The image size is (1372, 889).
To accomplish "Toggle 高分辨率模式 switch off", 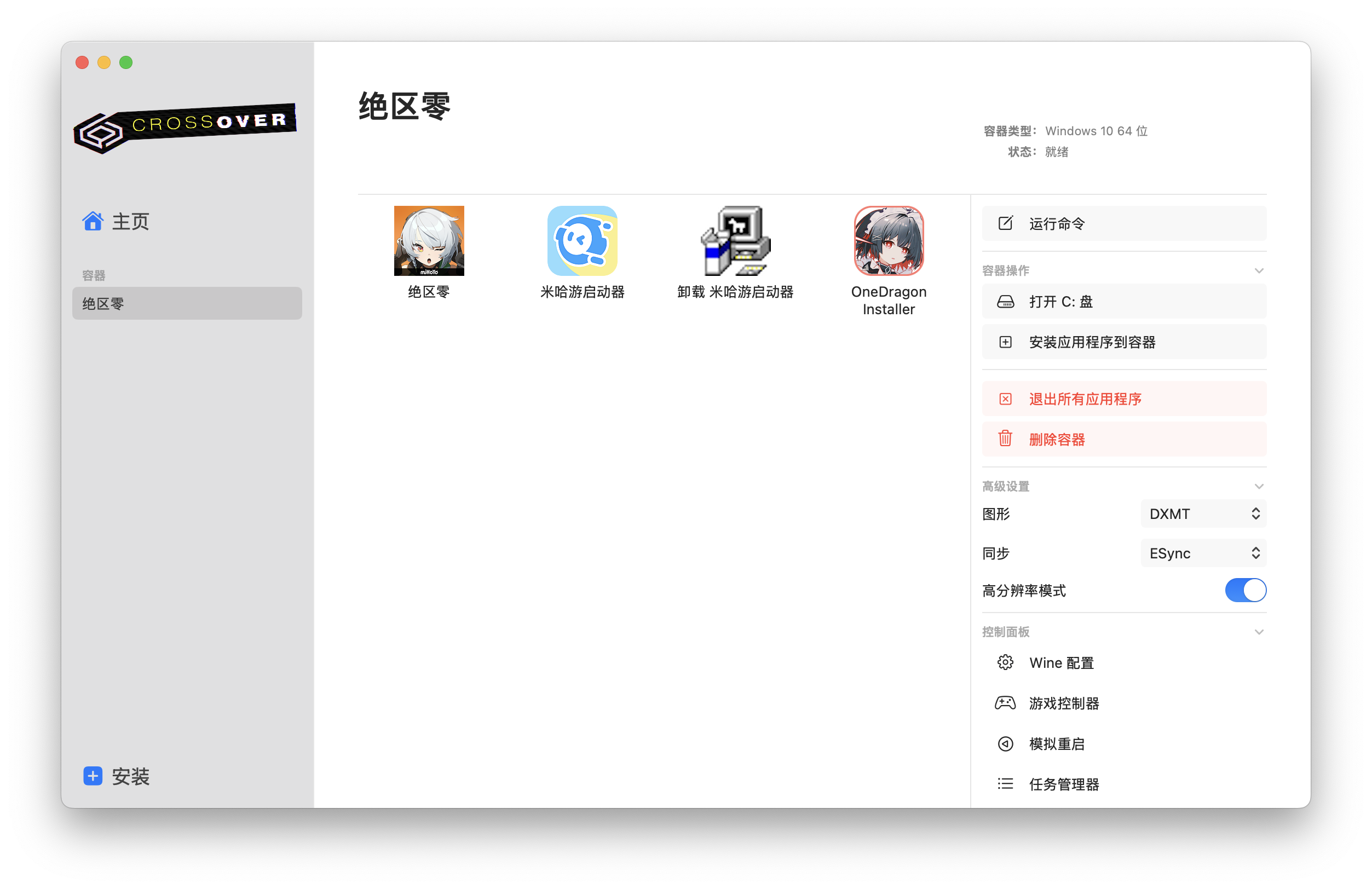I will point(1245,590).
